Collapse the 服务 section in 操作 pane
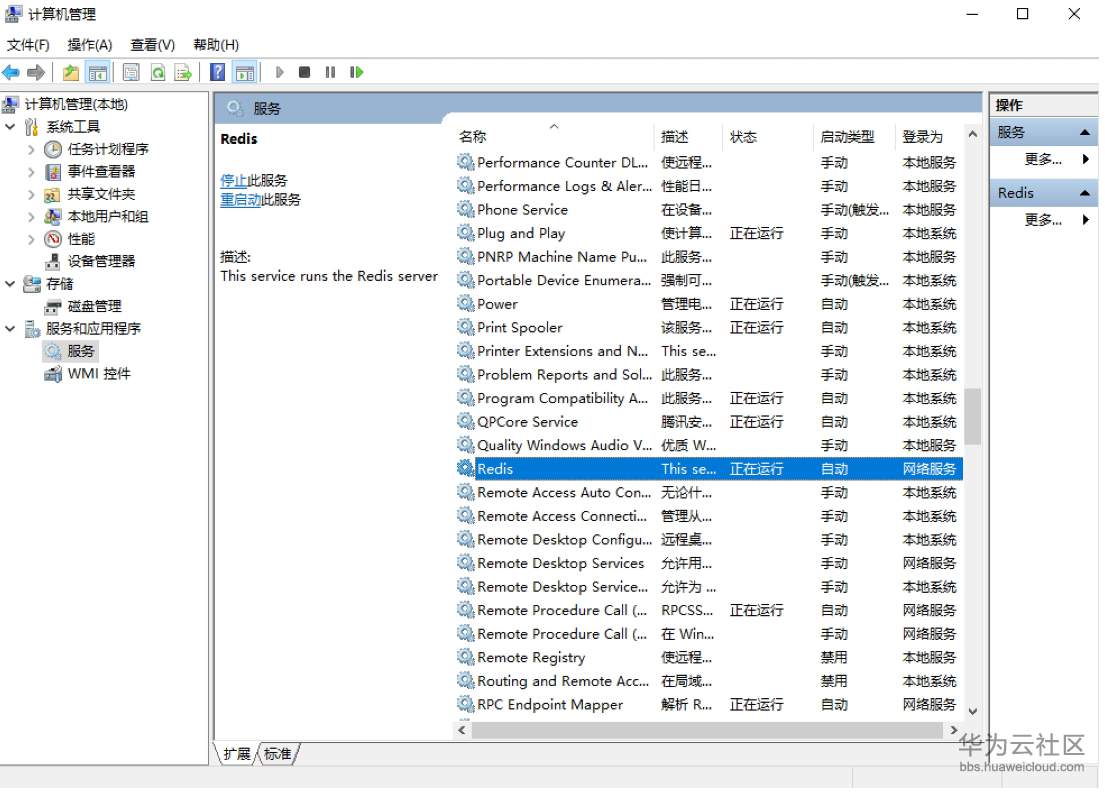This screenshot has height=792, width=1105. point(1085,132)
